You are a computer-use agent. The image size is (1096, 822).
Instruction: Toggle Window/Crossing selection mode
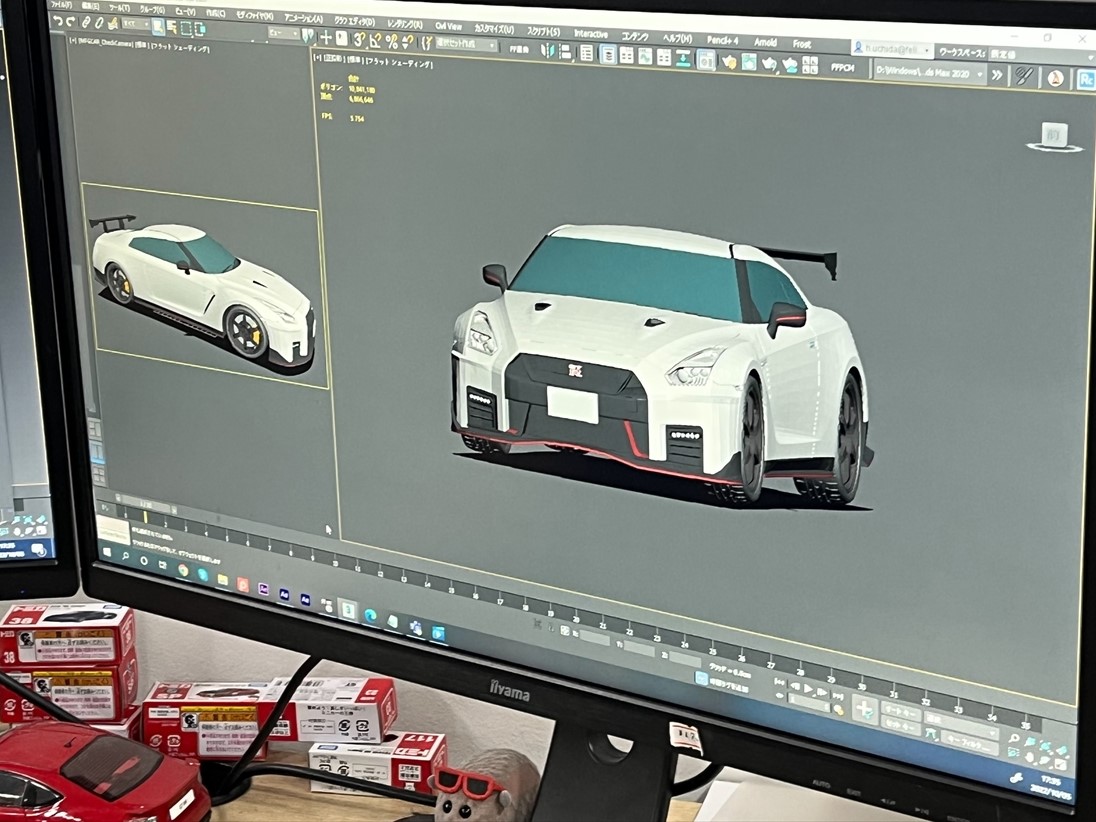click(x=200, y=29)
